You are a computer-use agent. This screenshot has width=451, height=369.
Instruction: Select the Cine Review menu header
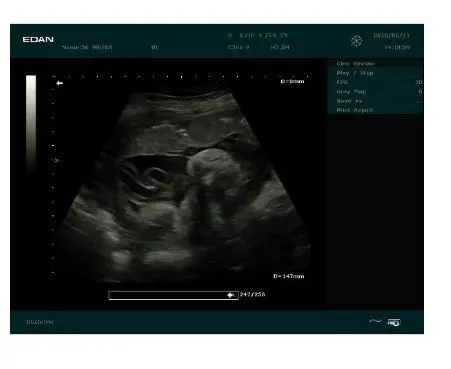(375, 63)
